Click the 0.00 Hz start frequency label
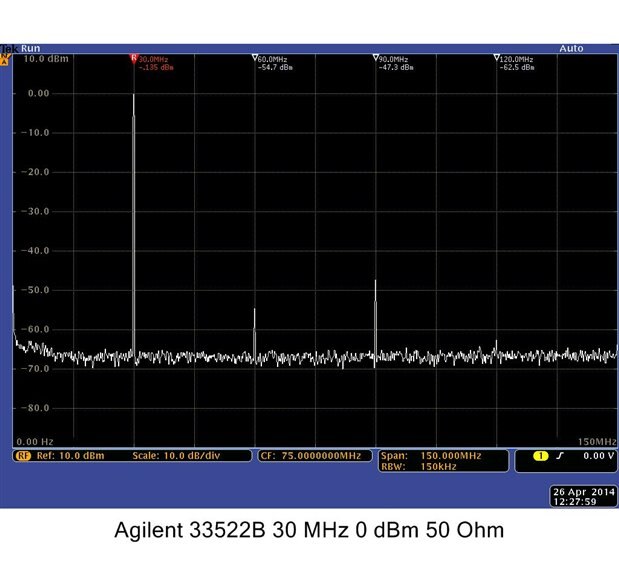 click(35, 442)
